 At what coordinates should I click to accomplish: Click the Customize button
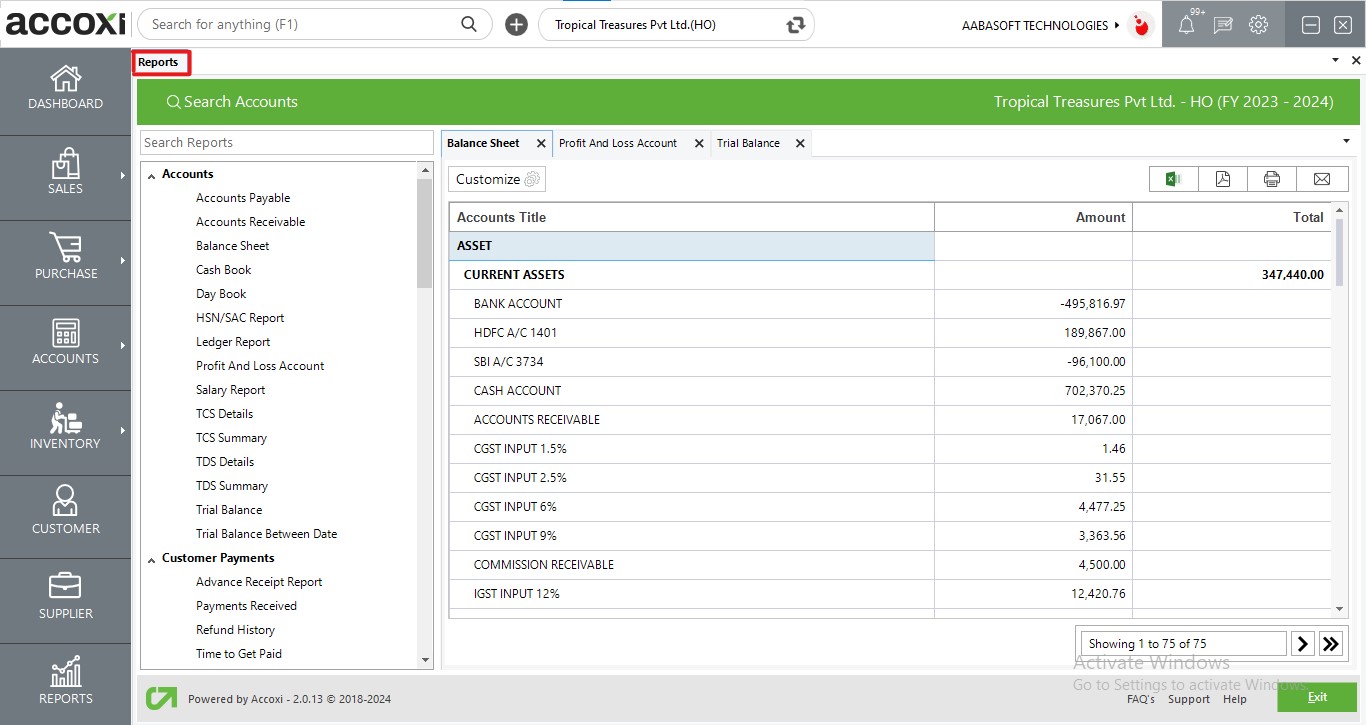tap(496, 179)
